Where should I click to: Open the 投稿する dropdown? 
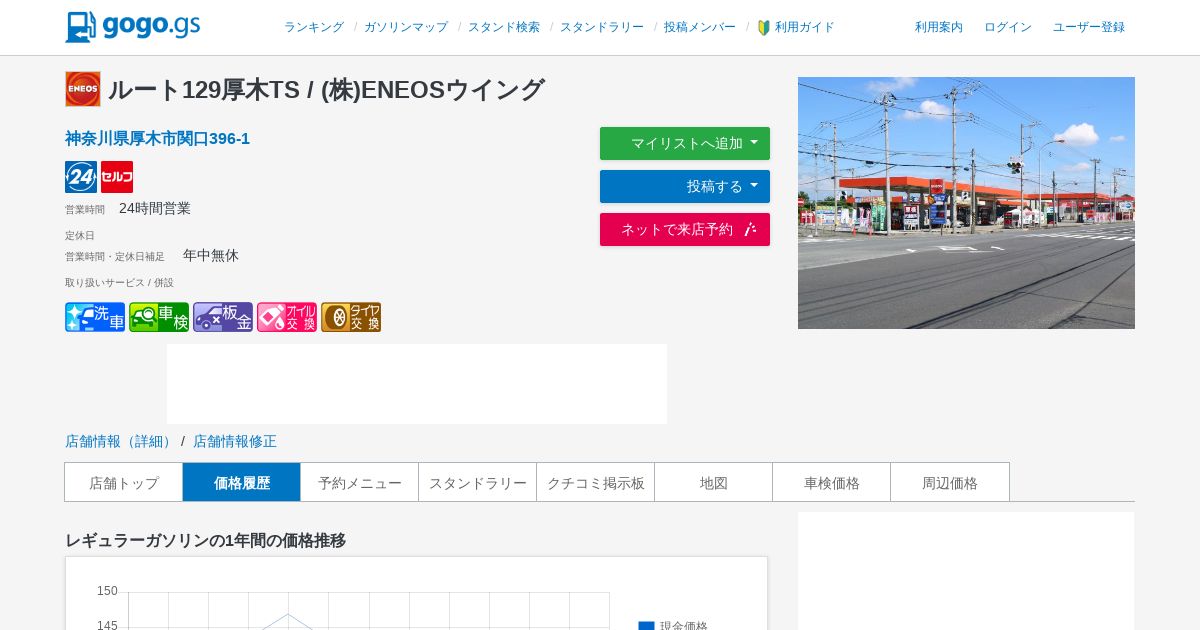685,186
